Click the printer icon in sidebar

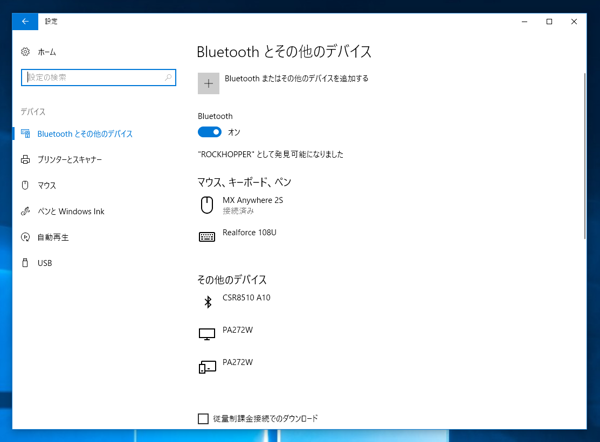25,159
